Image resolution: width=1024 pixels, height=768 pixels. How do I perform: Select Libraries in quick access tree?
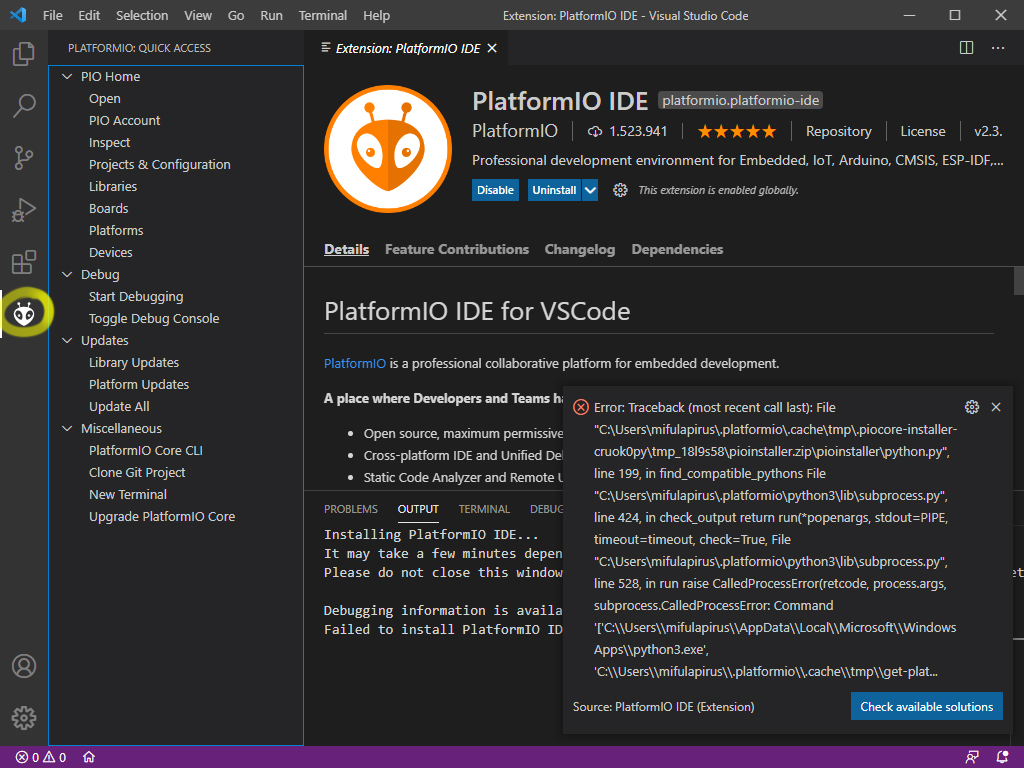pos(113,187)
